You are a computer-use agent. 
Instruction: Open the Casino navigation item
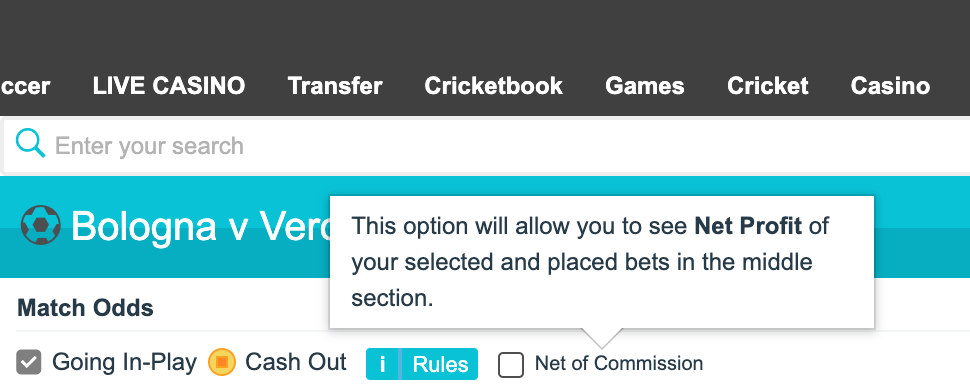tap(890, 85)
